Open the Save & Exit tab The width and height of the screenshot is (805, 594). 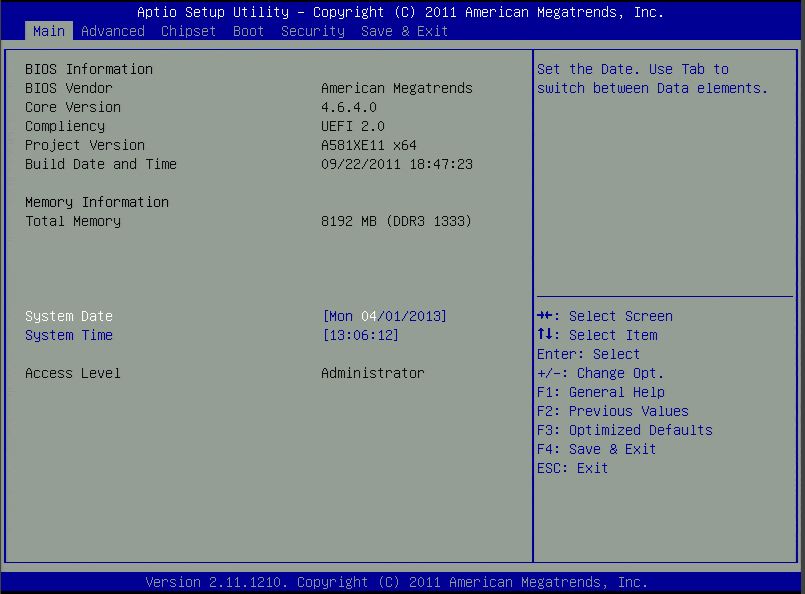(x=404, y=31)
